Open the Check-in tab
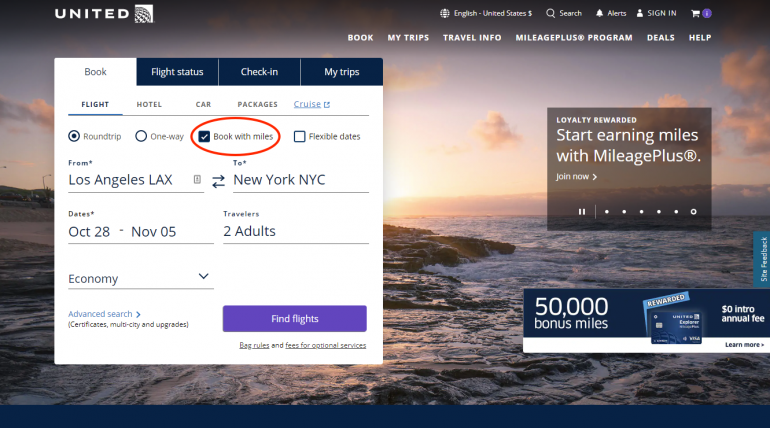 click(x=259, y=72)
